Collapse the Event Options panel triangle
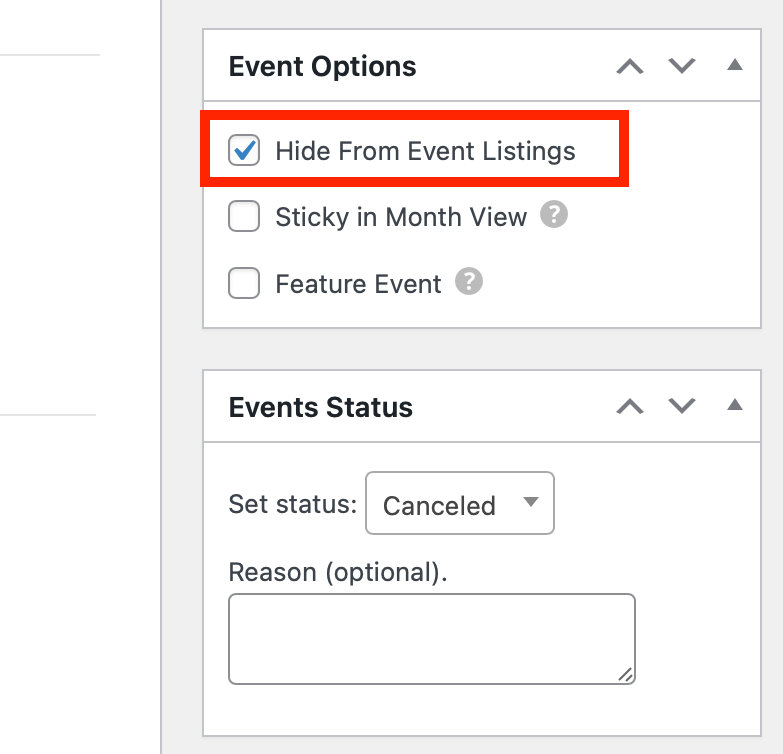 735,66
